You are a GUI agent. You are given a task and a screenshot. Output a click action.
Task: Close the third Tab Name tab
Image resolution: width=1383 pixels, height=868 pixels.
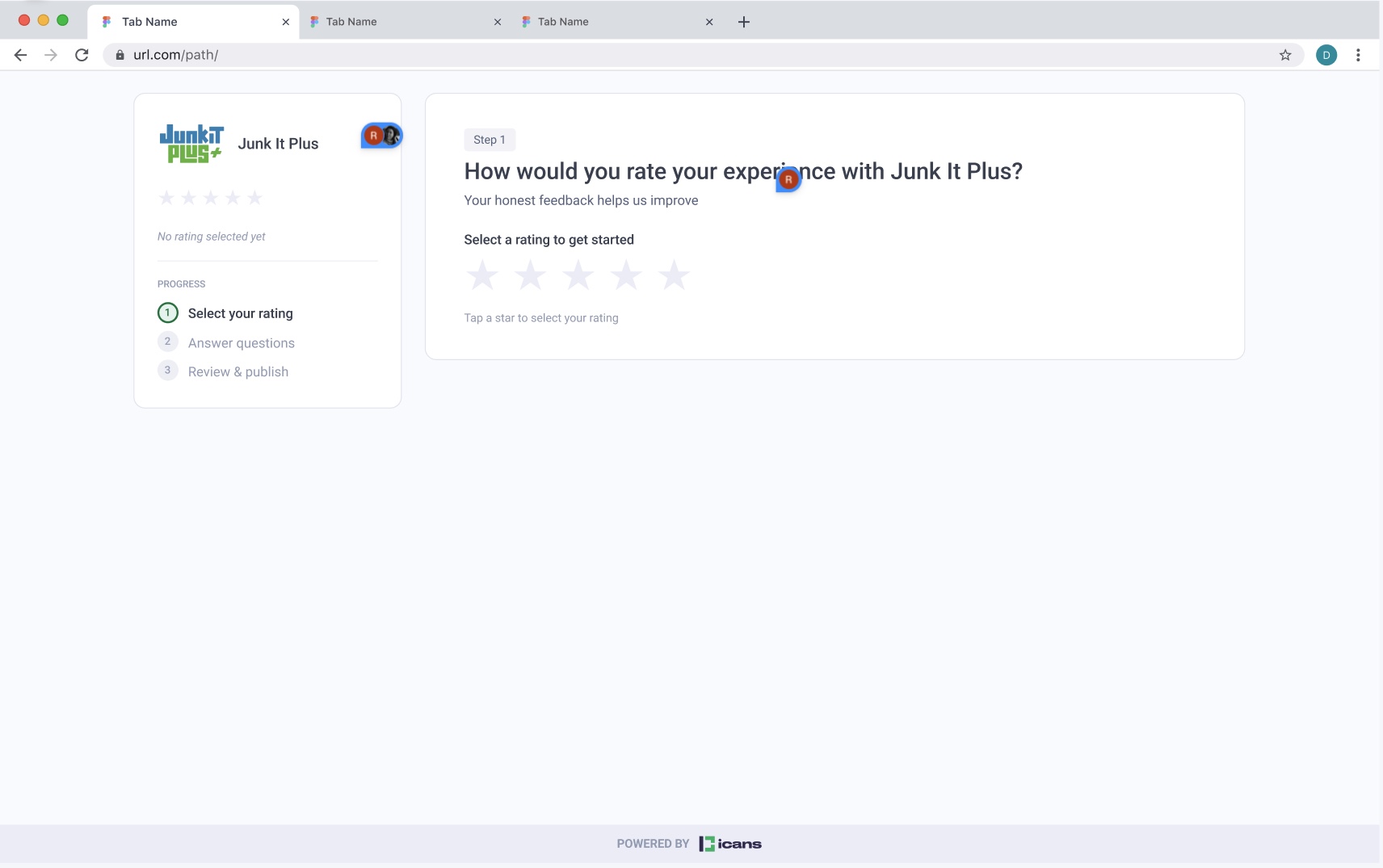point(709,22)
